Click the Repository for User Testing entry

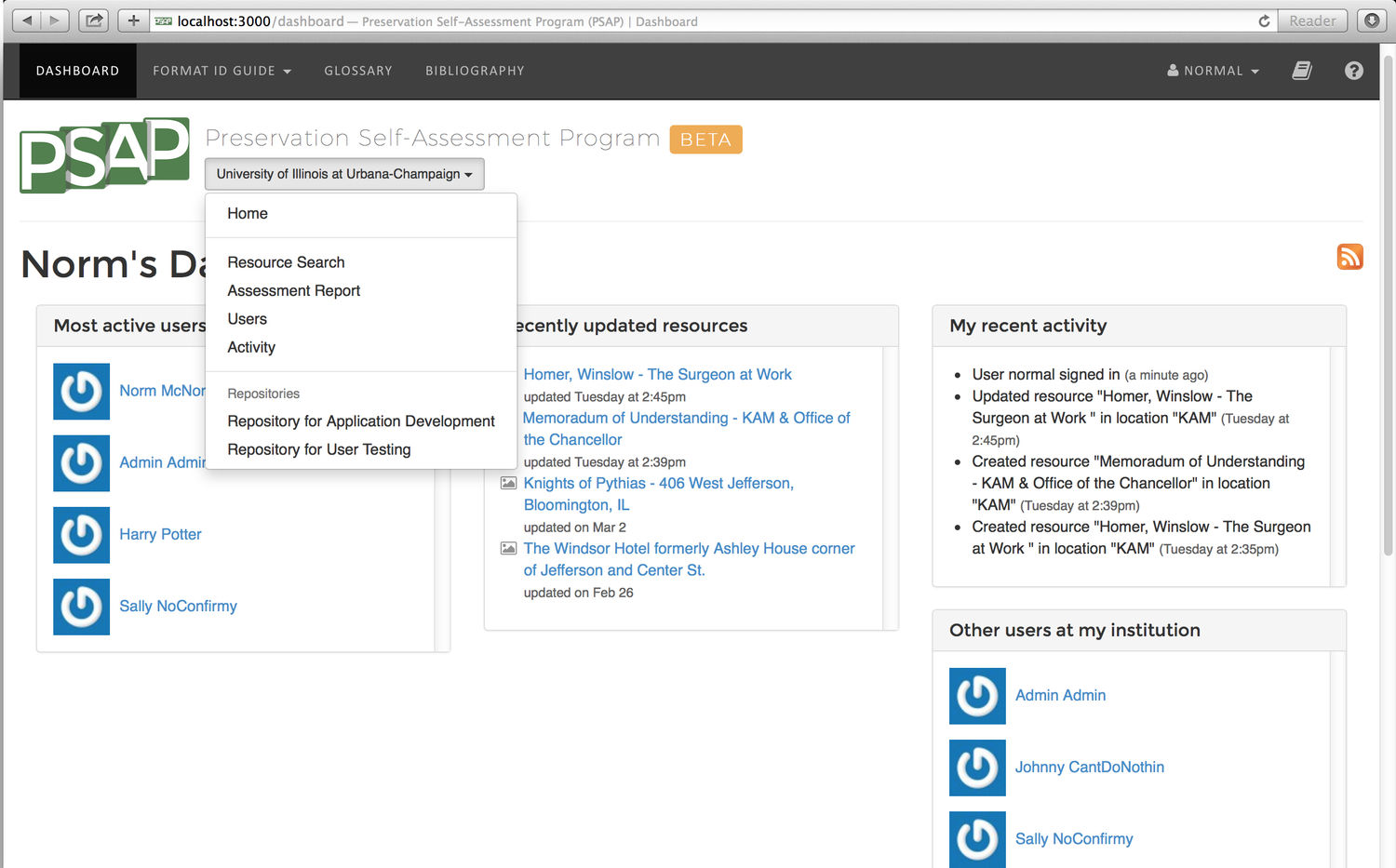(x=319, y=449)
